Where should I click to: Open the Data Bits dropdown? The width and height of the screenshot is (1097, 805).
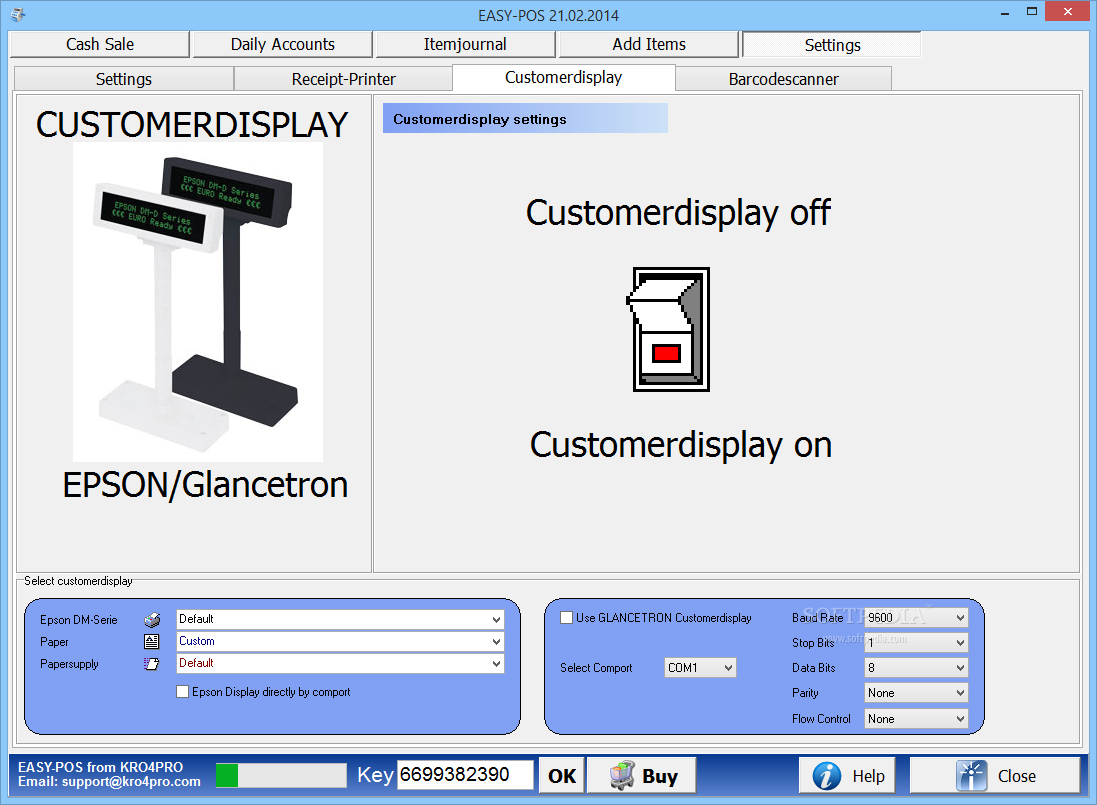(916, 668)
